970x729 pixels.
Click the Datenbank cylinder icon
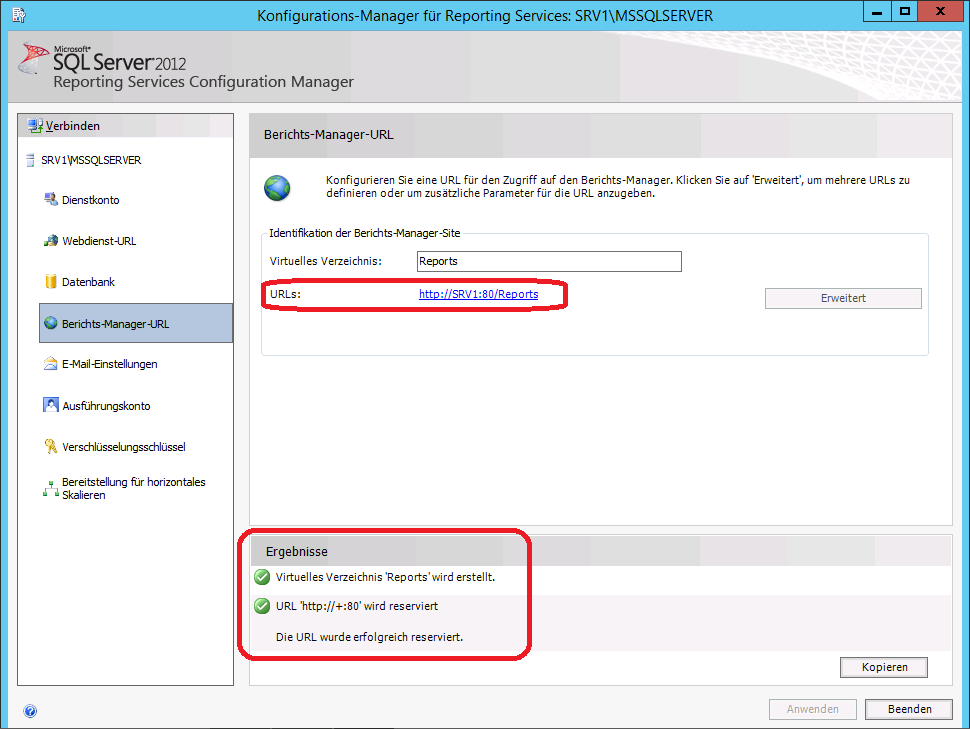pyautogui.click(x=51, y=282)
